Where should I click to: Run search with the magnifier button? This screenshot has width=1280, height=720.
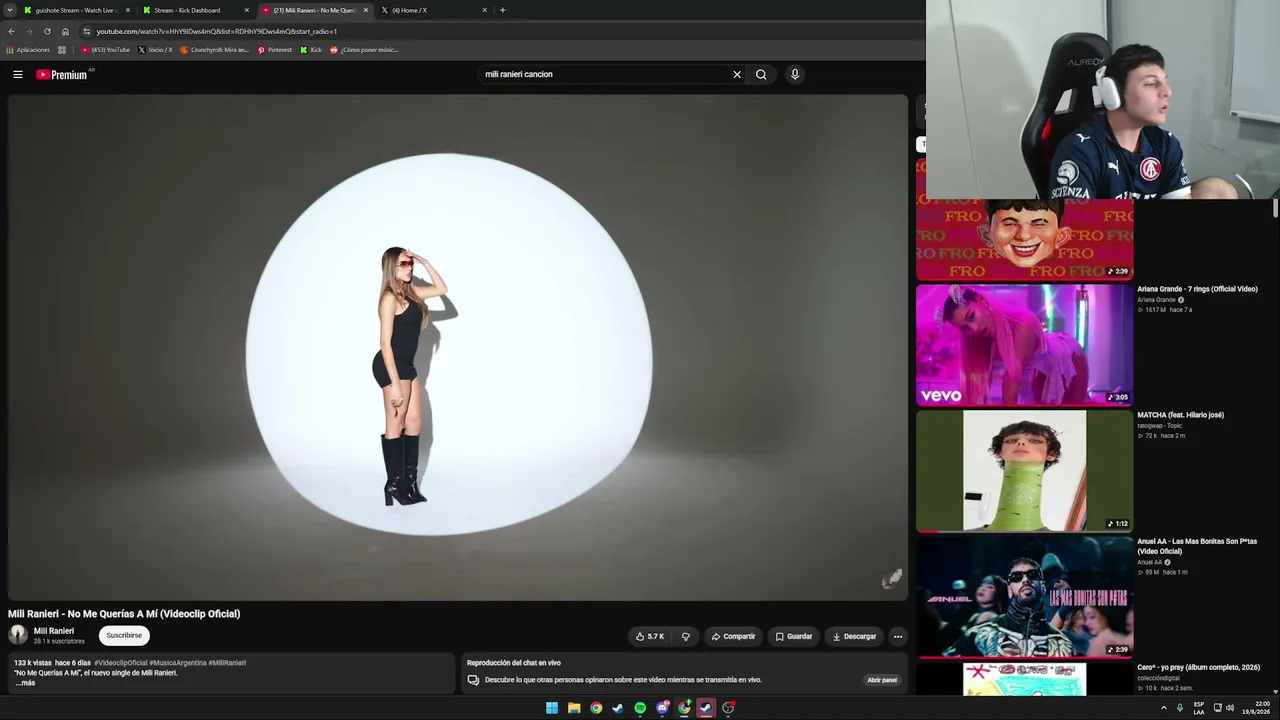click(761, 74)
